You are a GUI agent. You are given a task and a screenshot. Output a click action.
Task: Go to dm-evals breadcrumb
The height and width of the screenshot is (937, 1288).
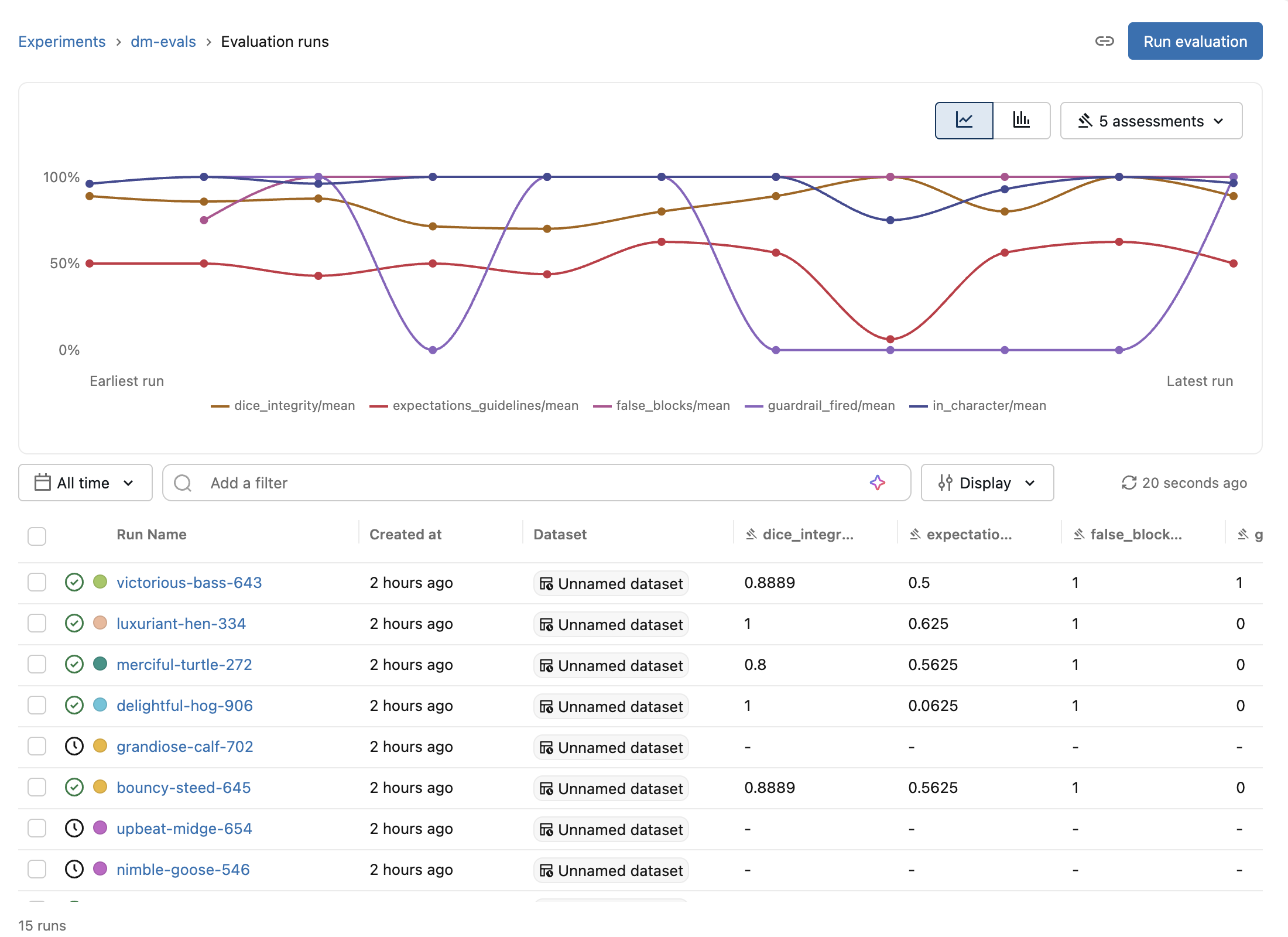163,42
